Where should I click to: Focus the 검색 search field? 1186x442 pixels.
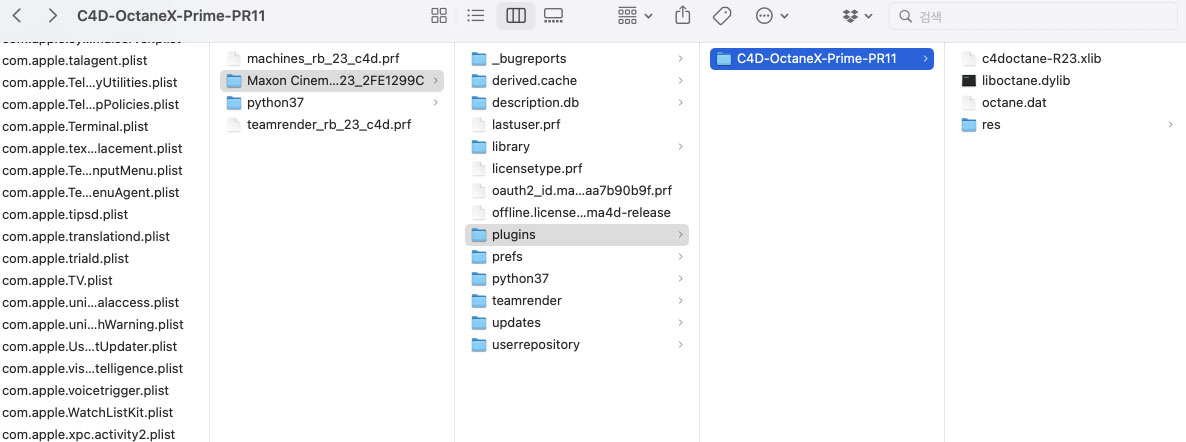pyautogui.click(x=1032, y=16)
